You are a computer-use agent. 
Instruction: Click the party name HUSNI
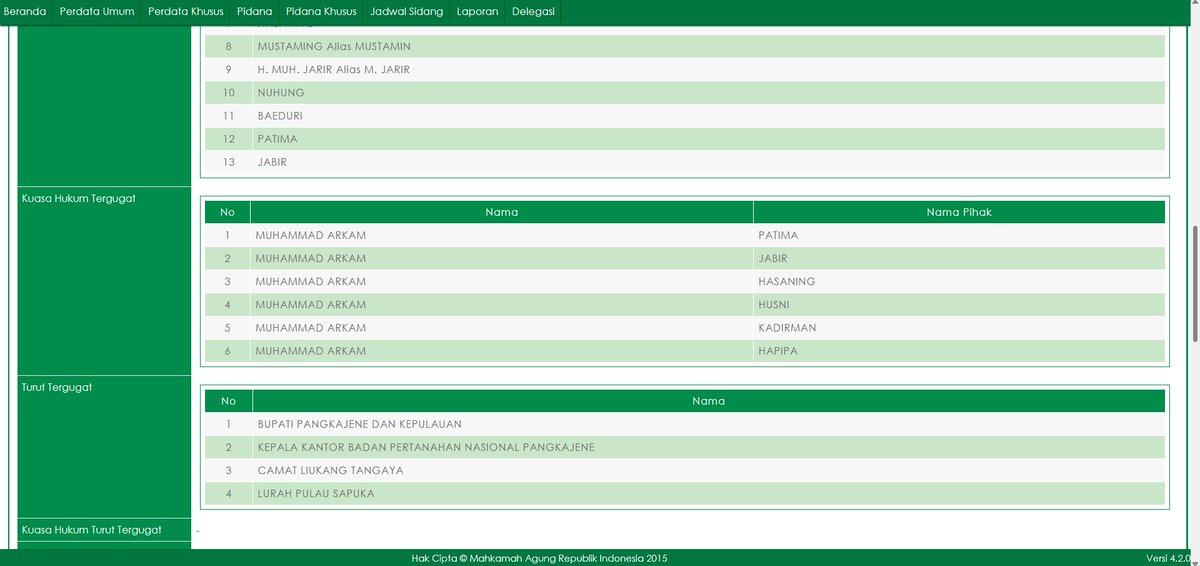tap(773, 305)
